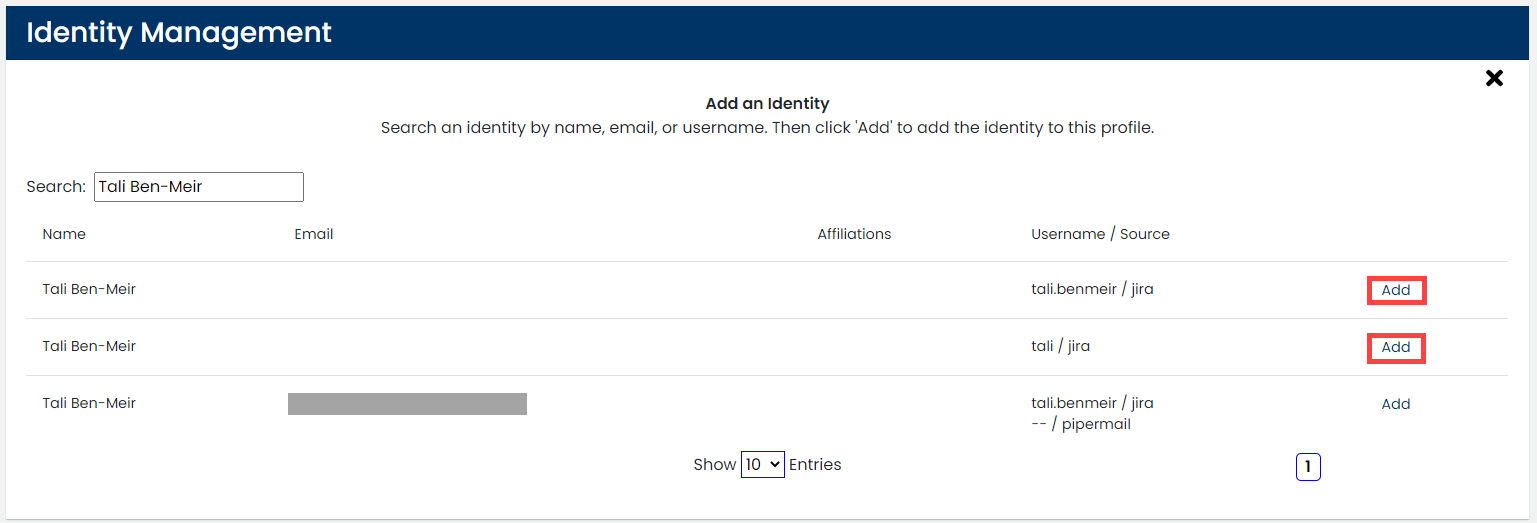Add the identity with pipermail source
The height and width of the screenshot is (523, 1537).
(1396, 404)
